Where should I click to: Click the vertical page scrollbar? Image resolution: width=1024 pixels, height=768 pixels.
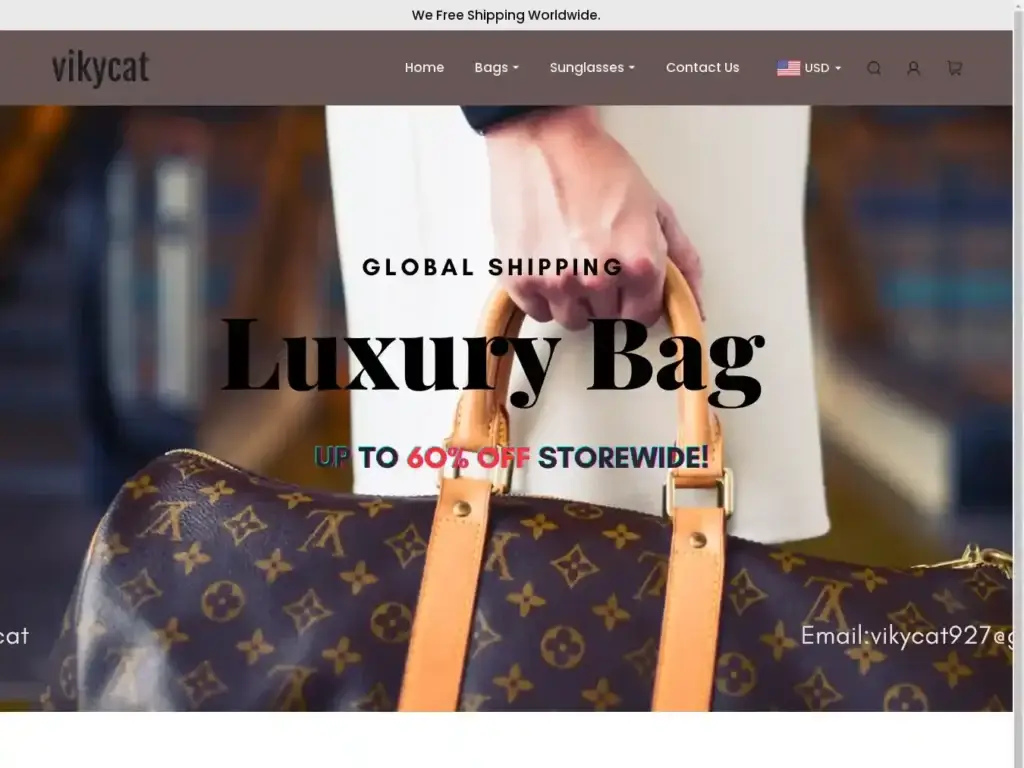pos(1018,384)
